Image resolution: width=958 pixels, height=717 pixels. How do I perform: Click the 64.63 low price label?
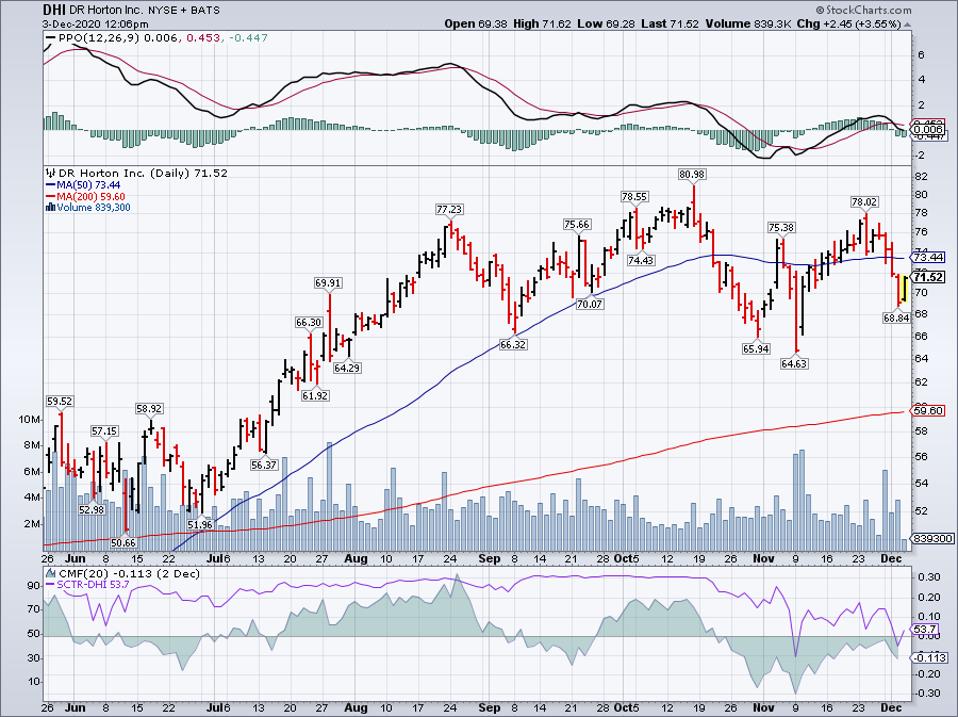click(x=794, y=364)
